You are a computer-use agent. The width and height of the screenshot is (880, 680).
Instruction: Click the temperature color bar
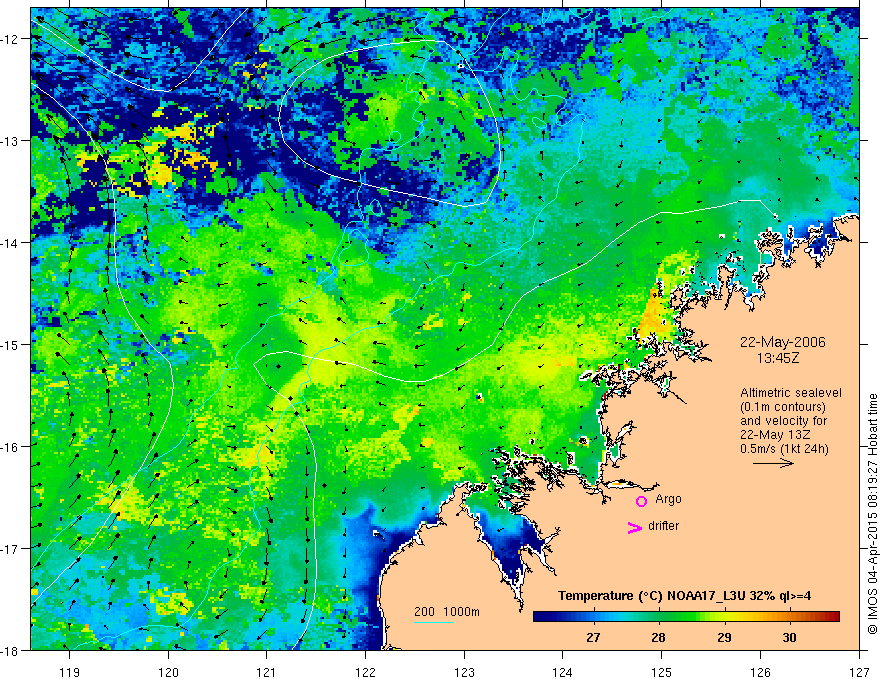[x=686, y=617]
